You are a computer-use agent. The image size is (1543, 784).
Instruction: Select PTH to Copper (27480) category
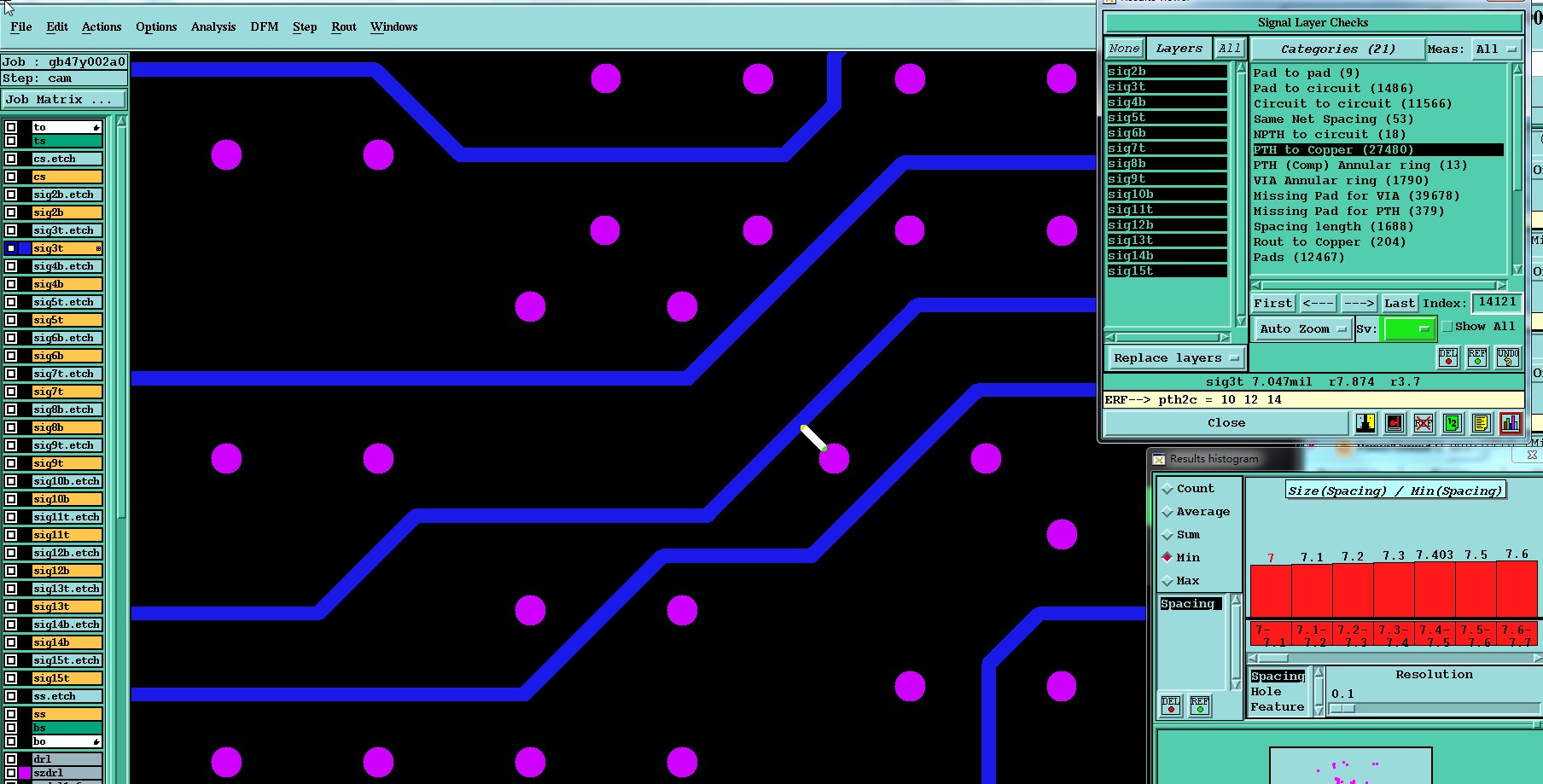tap(1377, 150)
